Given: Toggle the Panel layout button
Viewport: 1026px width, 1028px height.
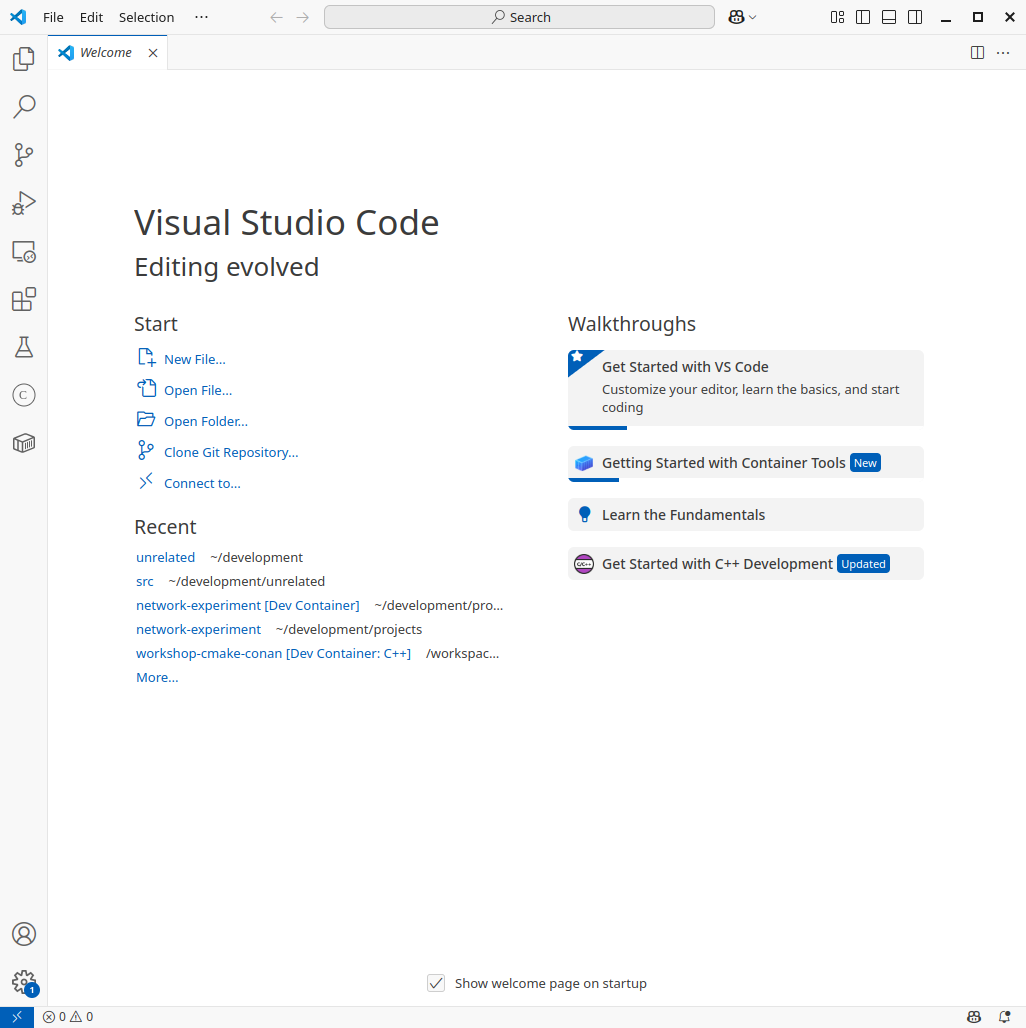Looking at the screenshot, I should (889, 17).
